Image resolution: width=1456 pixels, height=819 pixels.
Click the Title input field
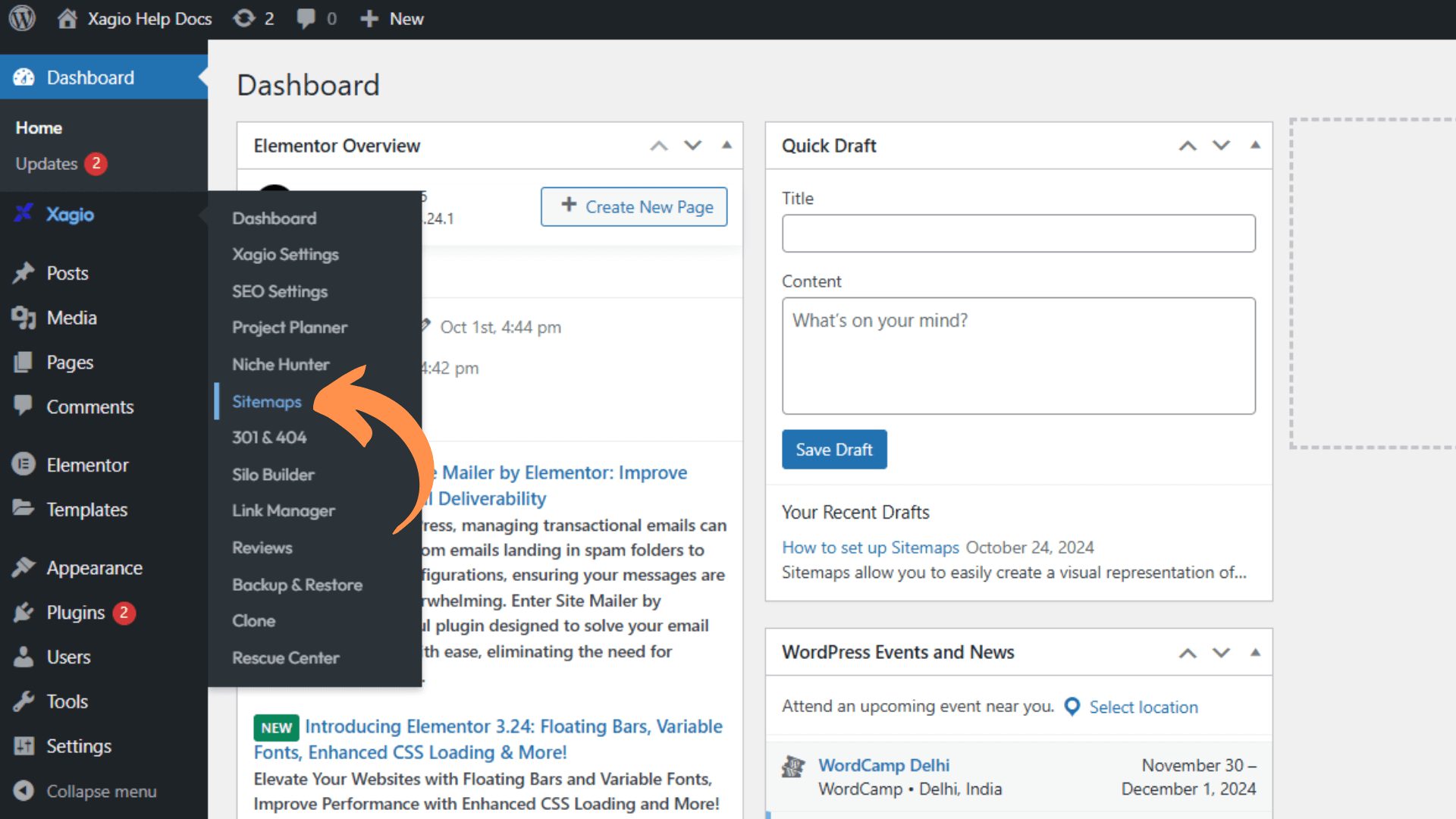pyautogui.click(x=1018, y=233)
